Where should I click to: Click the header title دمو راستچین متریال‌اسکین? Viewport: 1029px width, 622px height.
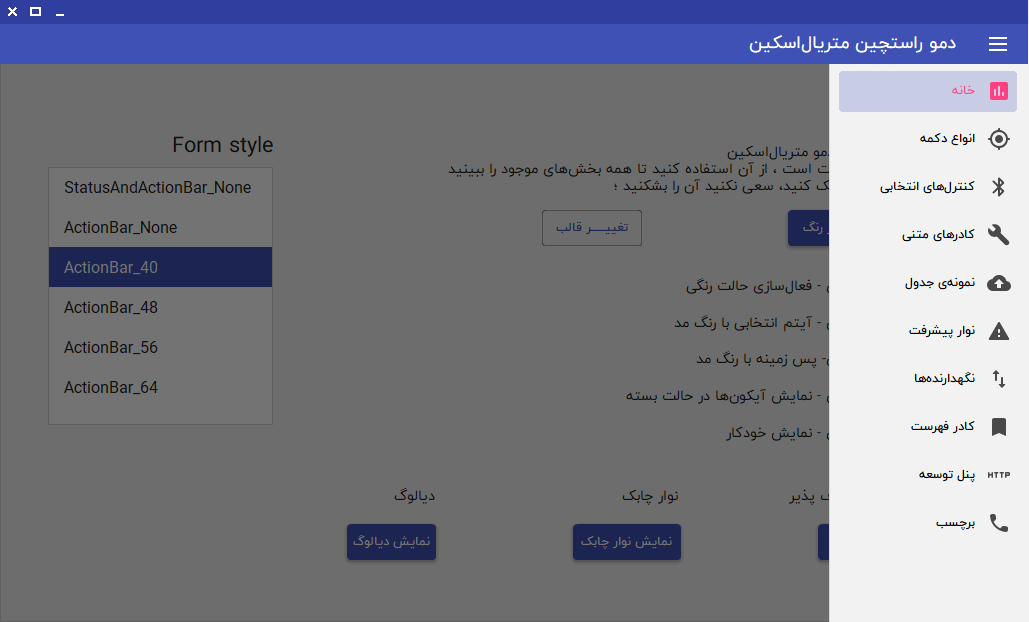852,44
